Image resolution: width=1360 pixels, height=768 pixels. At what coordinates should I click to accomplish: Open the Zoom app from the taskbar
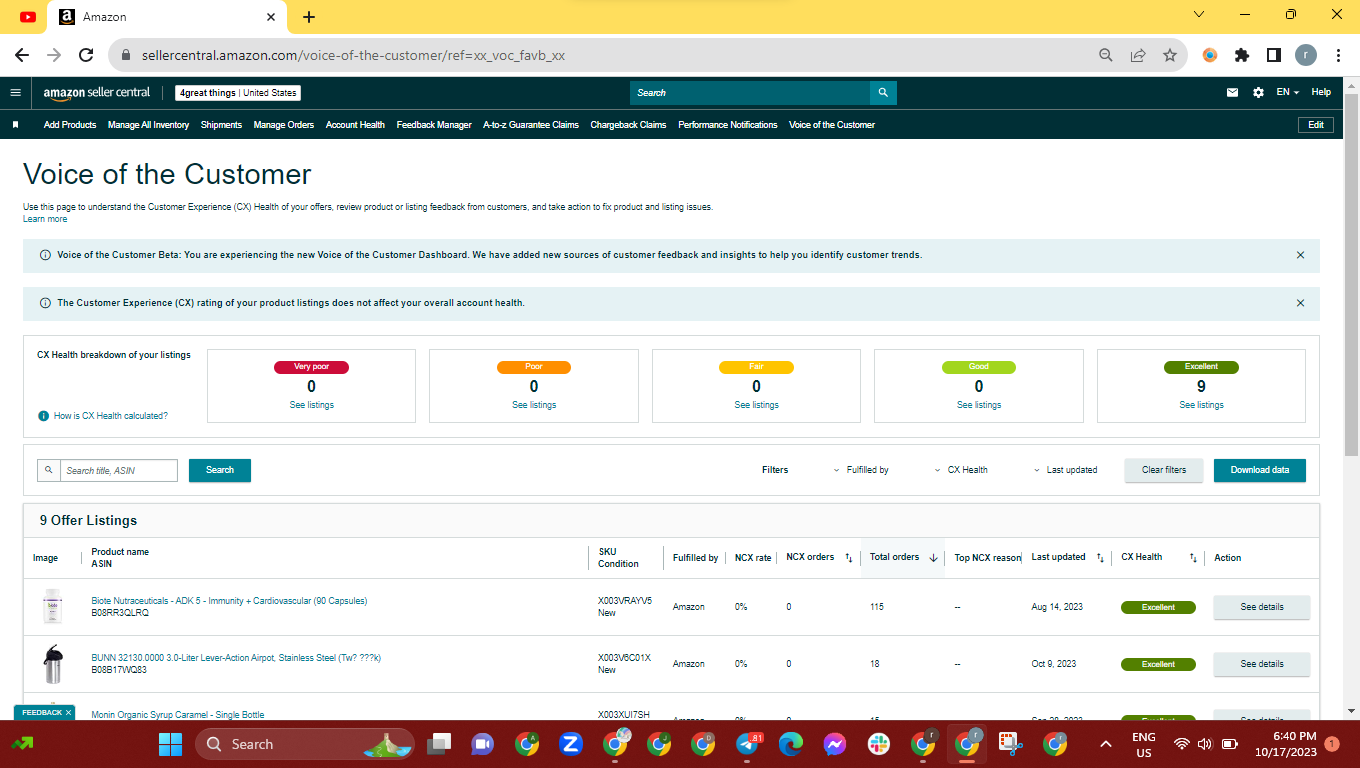(x=571, y=744)
